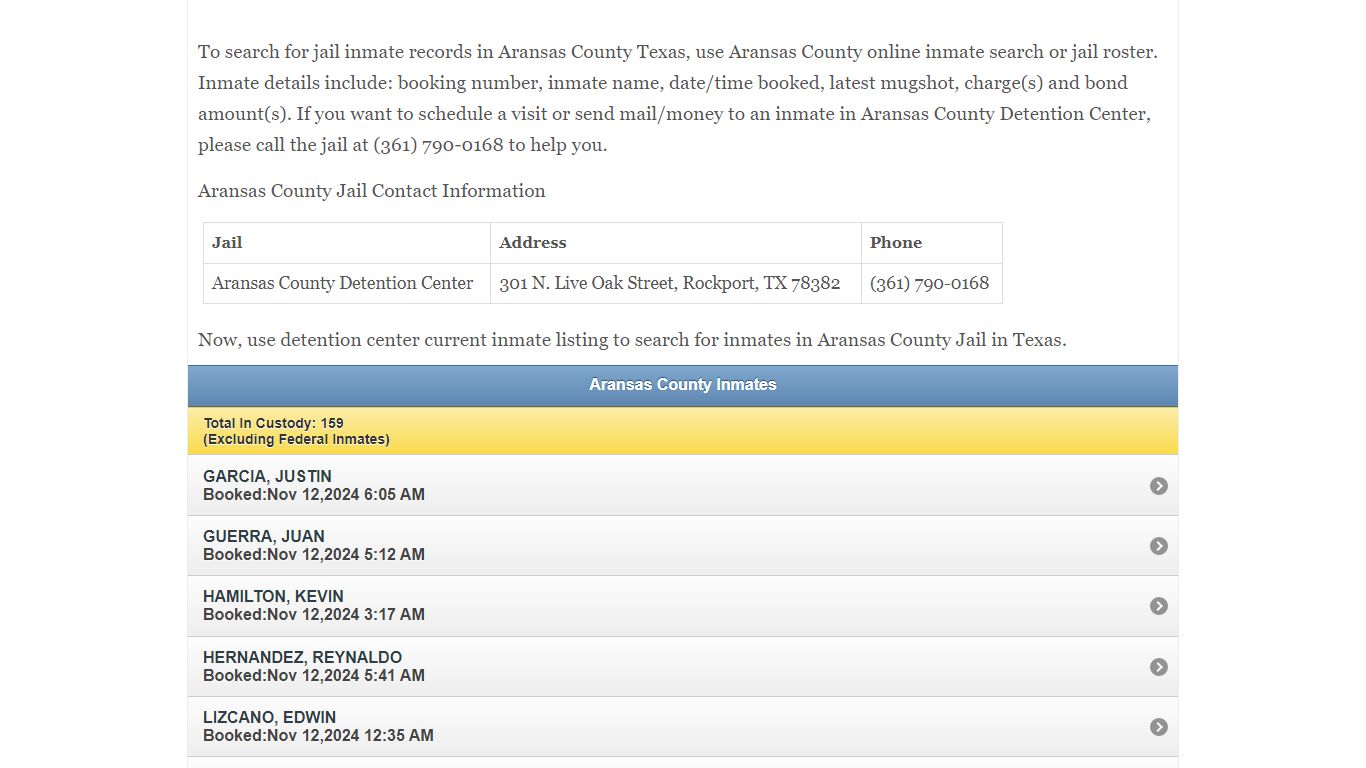The image size is (1366, 768).
Task: Click the Aransas County Inmates header
Action: pos(683,385)
